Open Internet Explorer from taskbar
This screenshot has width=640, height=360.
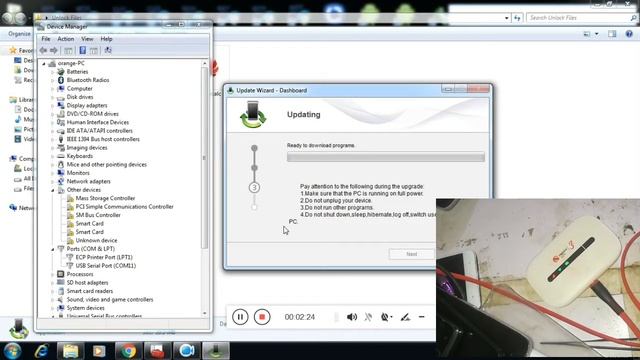(x=42, y=351)
